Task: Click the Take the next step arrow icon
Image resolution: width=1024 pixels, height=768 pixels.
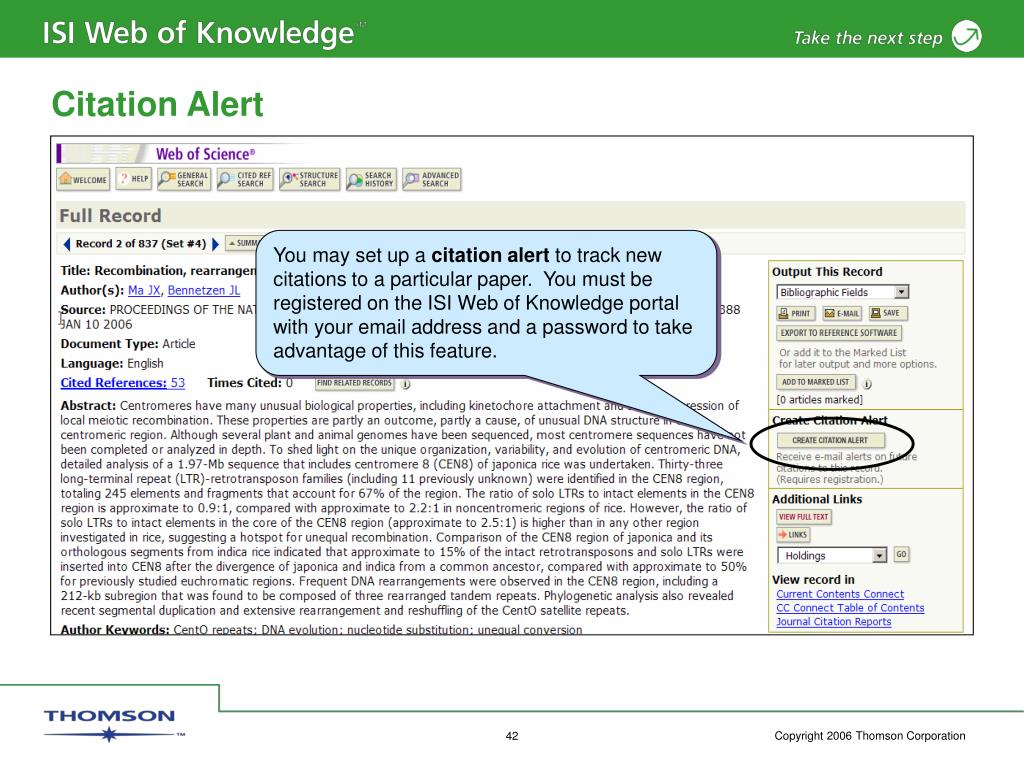Action: pyautogui.click(x=967, y=36)
